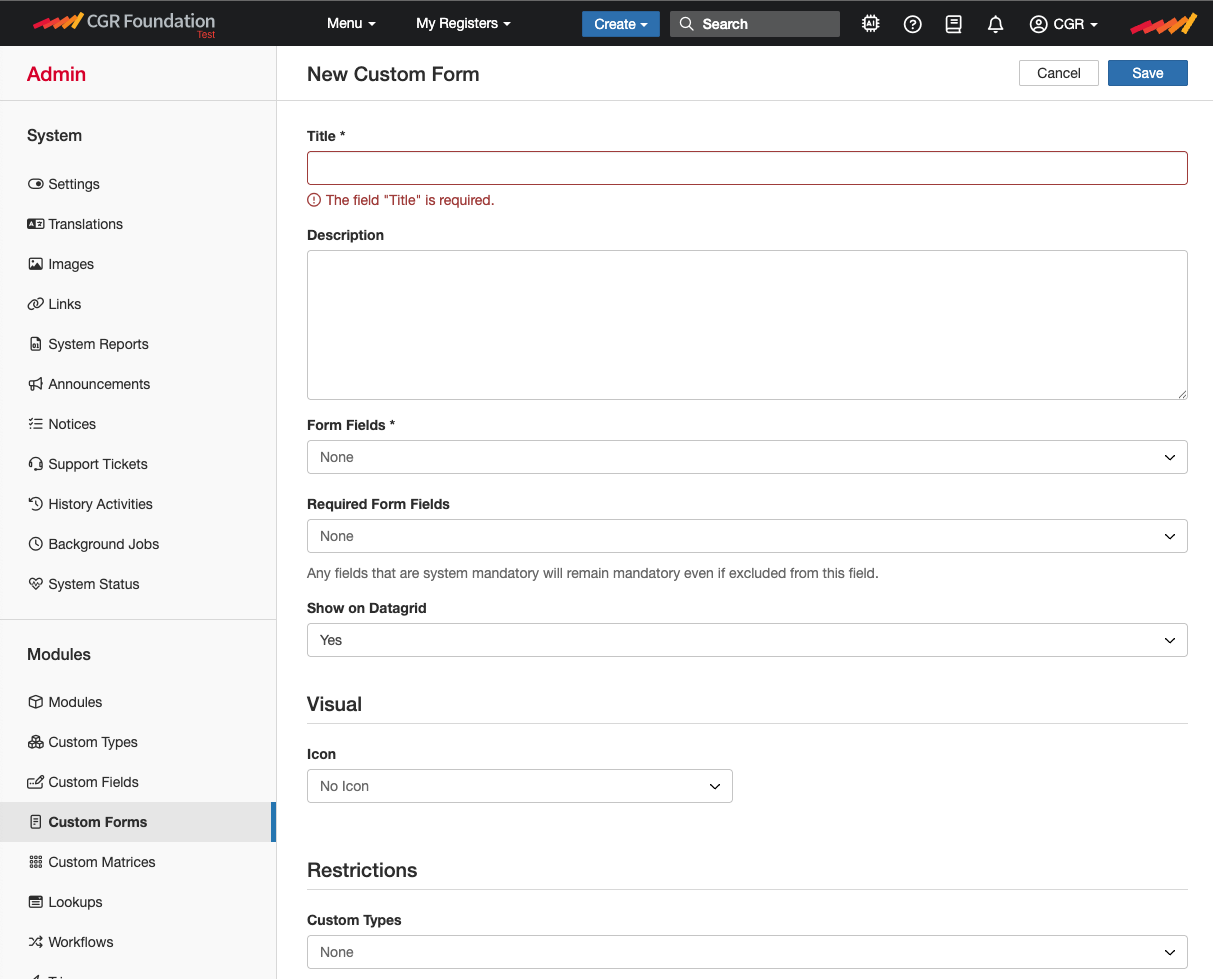Click the Custom Types boxes icon
Image resolution: width=1213 pixels, height=979 pixels.
tap(36, 742)
